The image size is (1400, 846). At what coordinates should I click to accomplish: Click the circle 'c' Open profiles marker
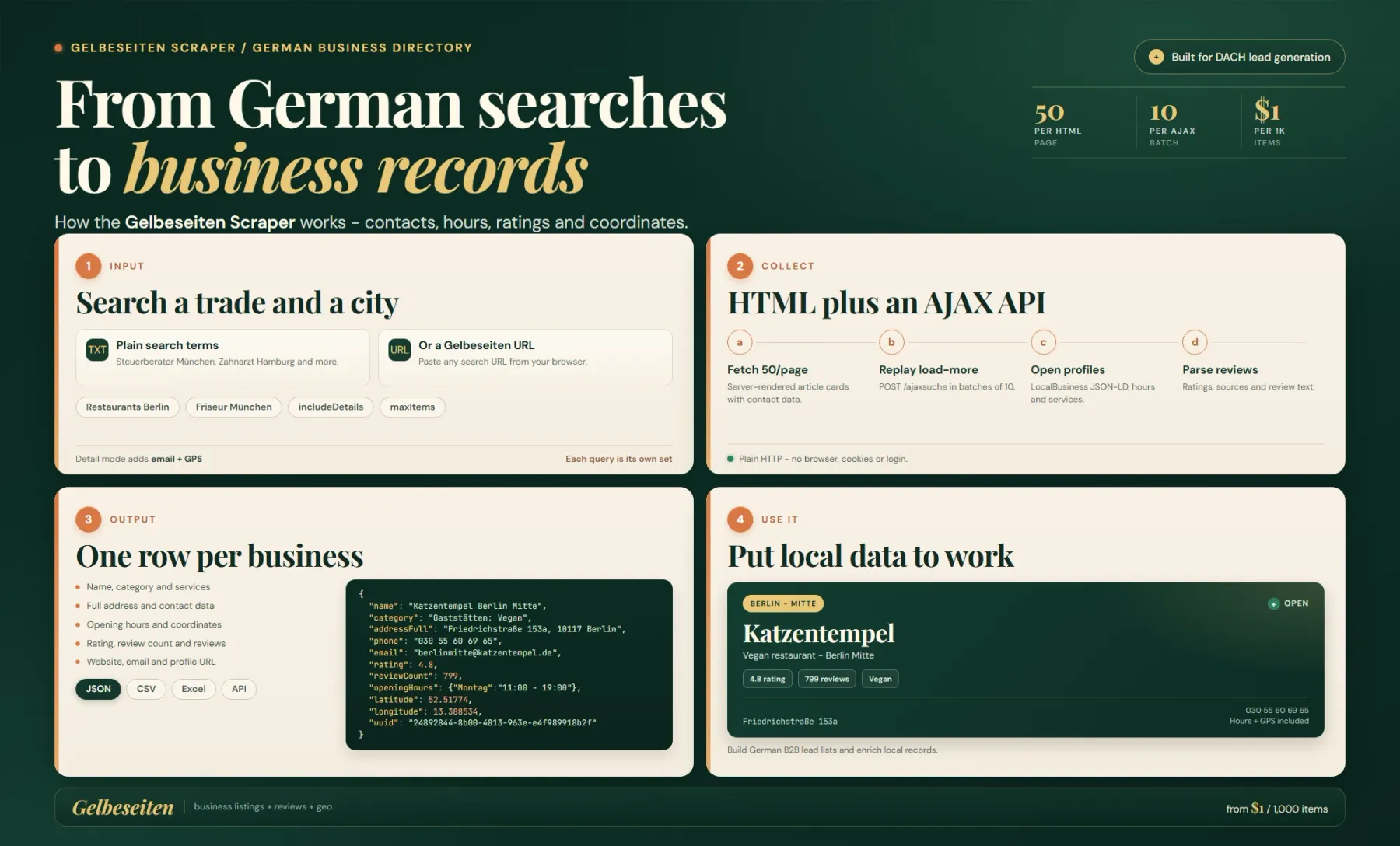[1043, 342]
